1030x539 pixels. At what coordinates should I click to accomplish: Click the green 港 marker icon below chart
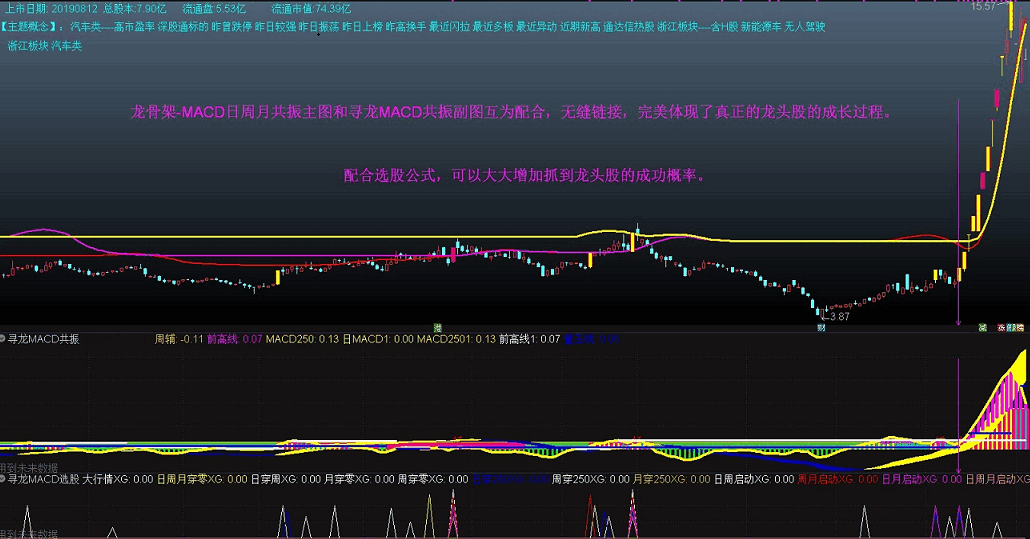coord(437,328)
